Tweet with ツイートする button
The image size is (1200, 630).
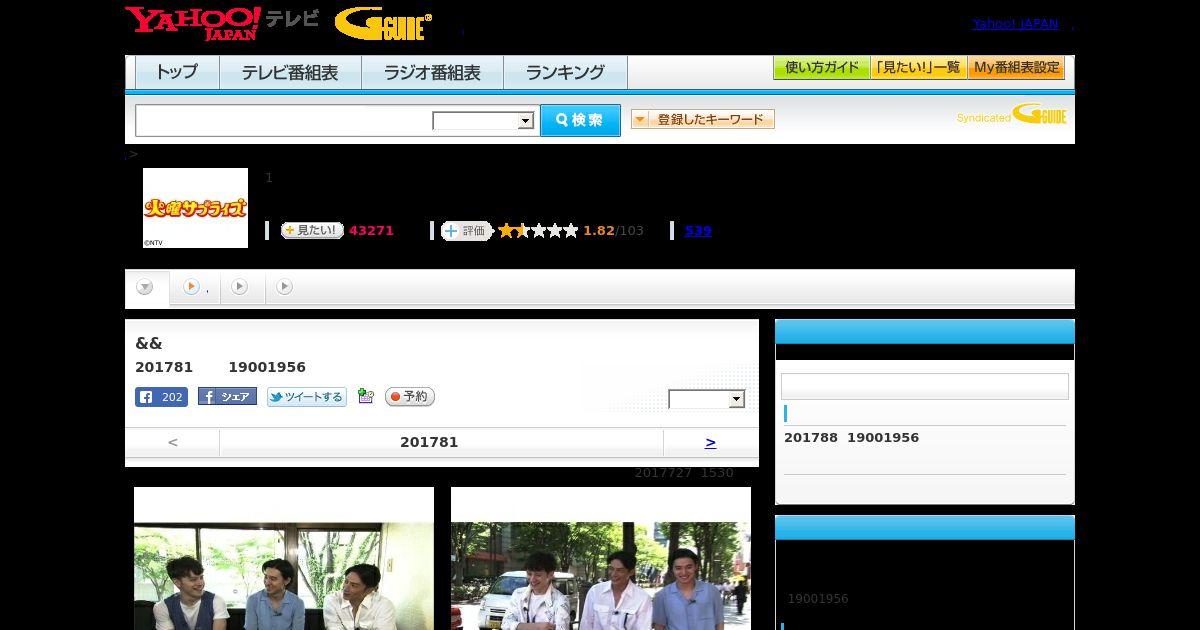[x=307, y=397]
